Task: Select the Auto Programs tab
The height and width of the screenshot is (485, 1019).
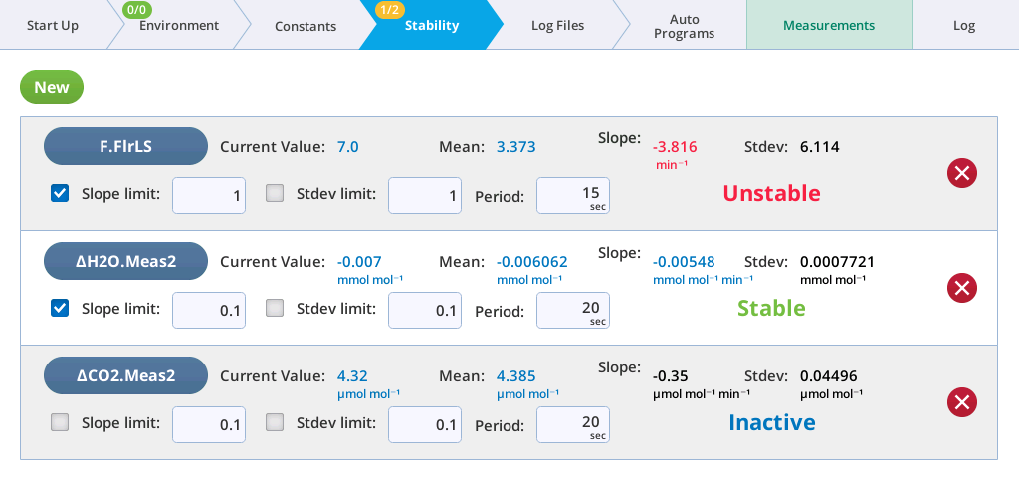Action: tap(684, 26)
